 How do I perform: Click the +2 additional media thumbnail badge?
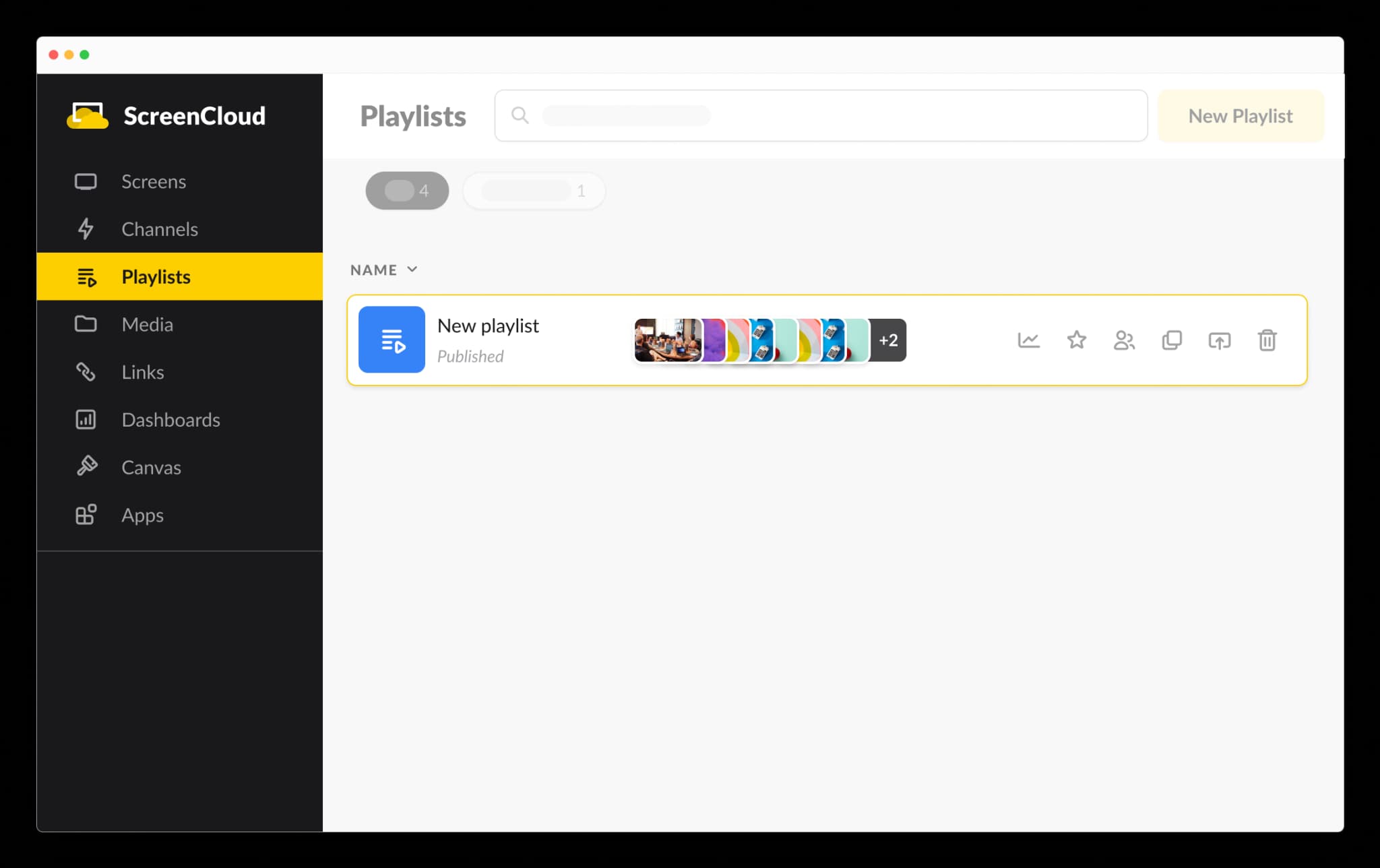point(886,339)
